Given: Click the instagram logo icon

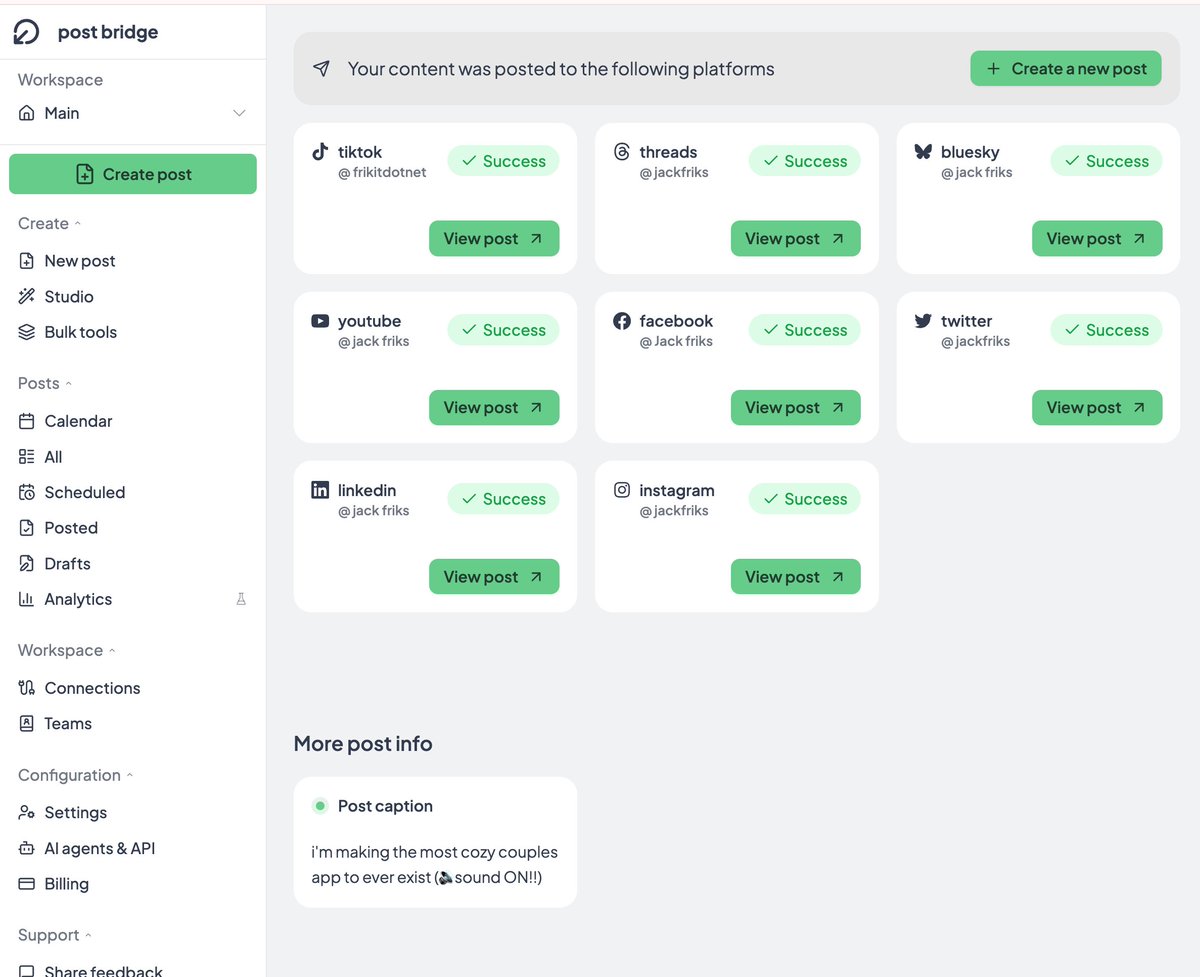Looking at the screenshot, I should (622, 490).
